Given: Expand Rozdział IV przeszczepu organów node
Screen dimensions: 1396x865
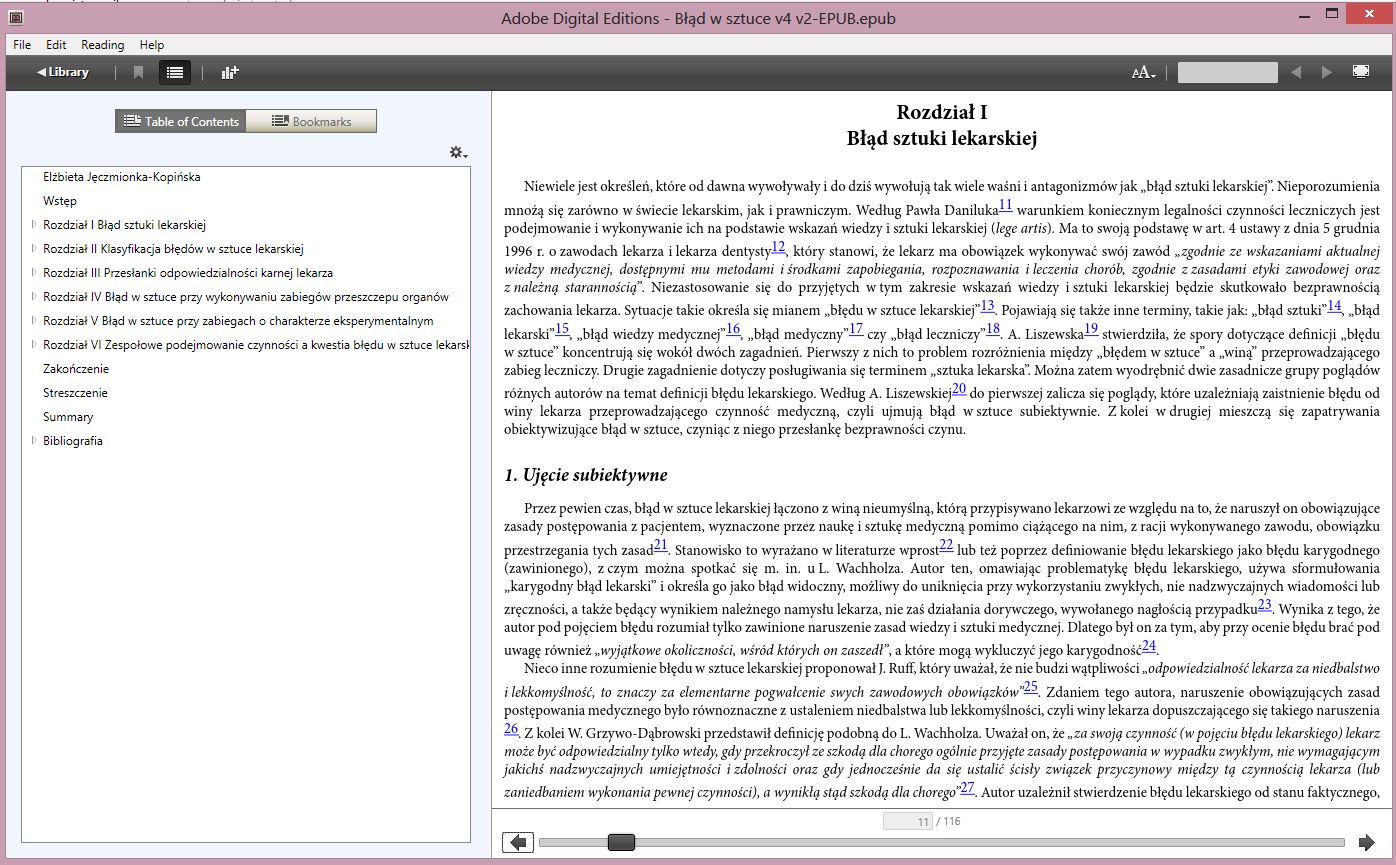Looking at the screenshot, I should click(x=34, y=297).
